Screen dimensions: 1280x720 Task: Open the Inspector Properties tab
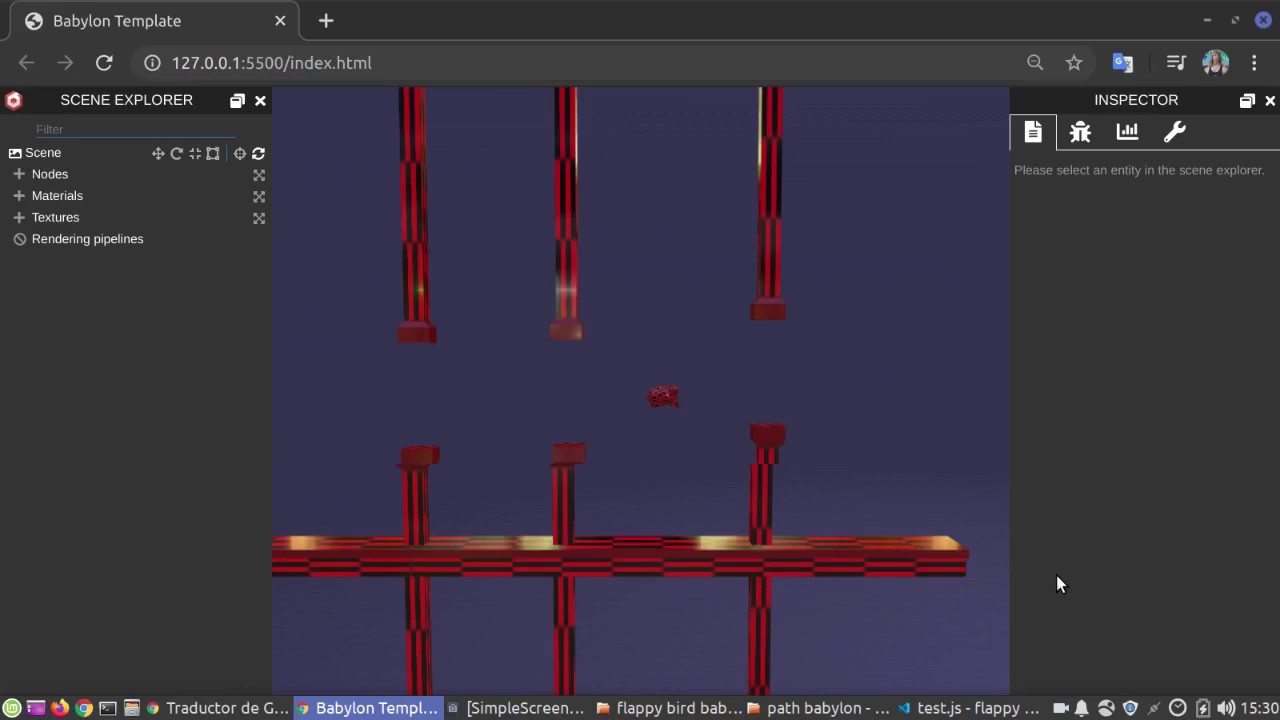coord(1033,132)
